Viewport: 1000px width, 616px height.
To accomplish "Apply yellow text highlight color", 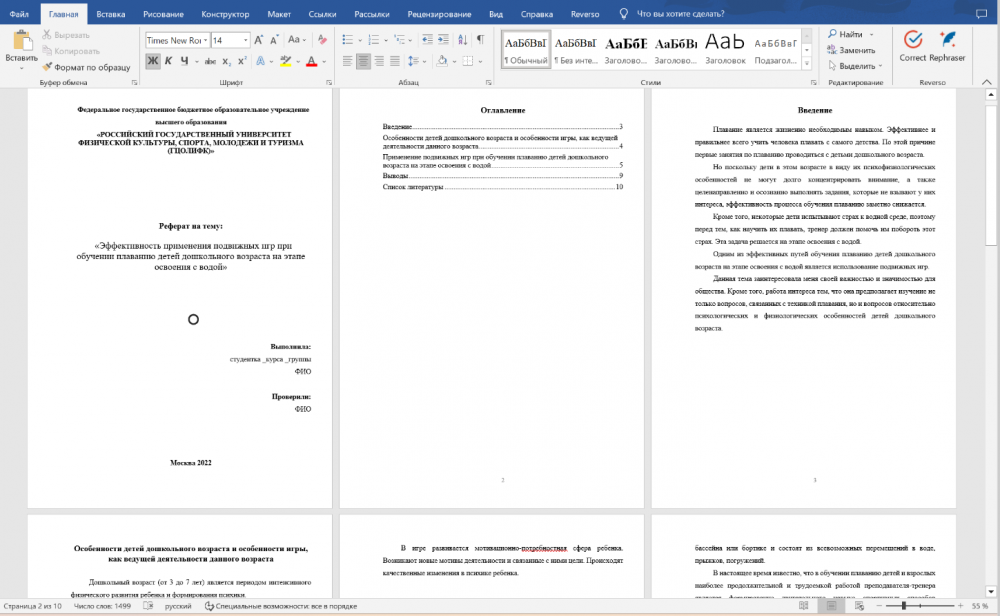I will [x=286, y=61].
